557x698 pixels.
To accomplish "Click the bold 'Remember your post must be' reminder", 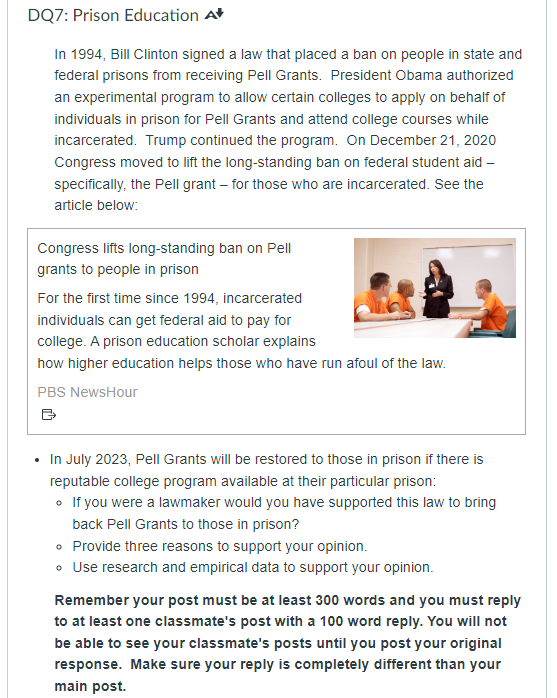I will pyautogui.click(x=288, y=643).
